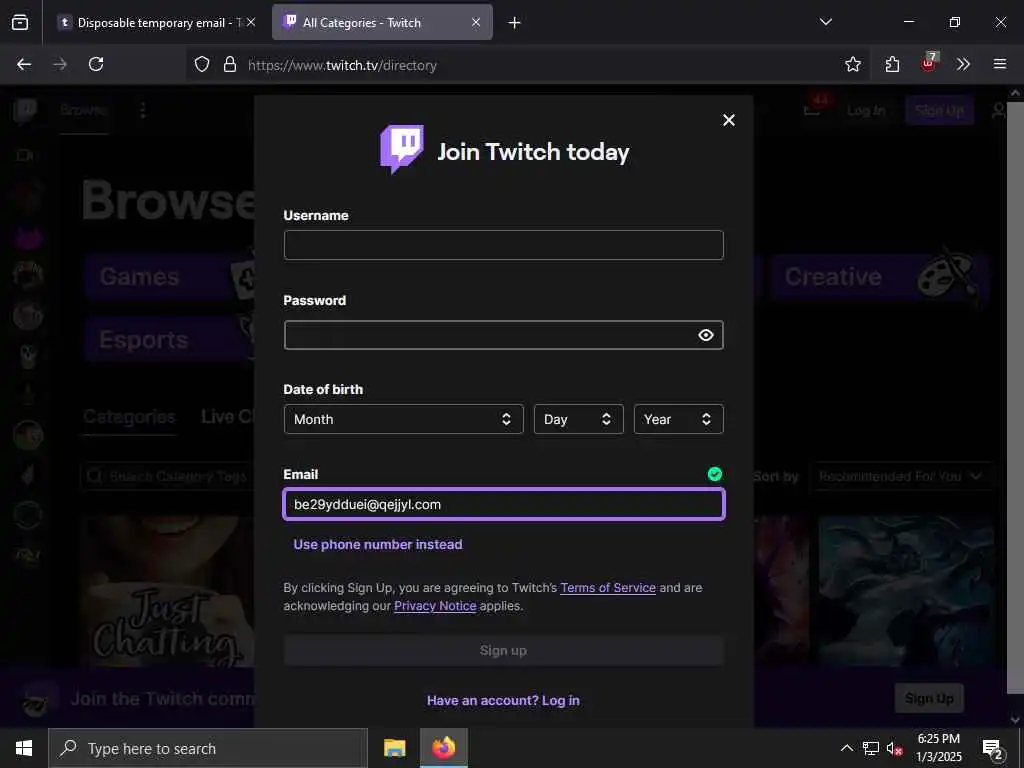Select the Creative category button
Viewport: 1024px width, 768px height.
(x=880, y=277)
